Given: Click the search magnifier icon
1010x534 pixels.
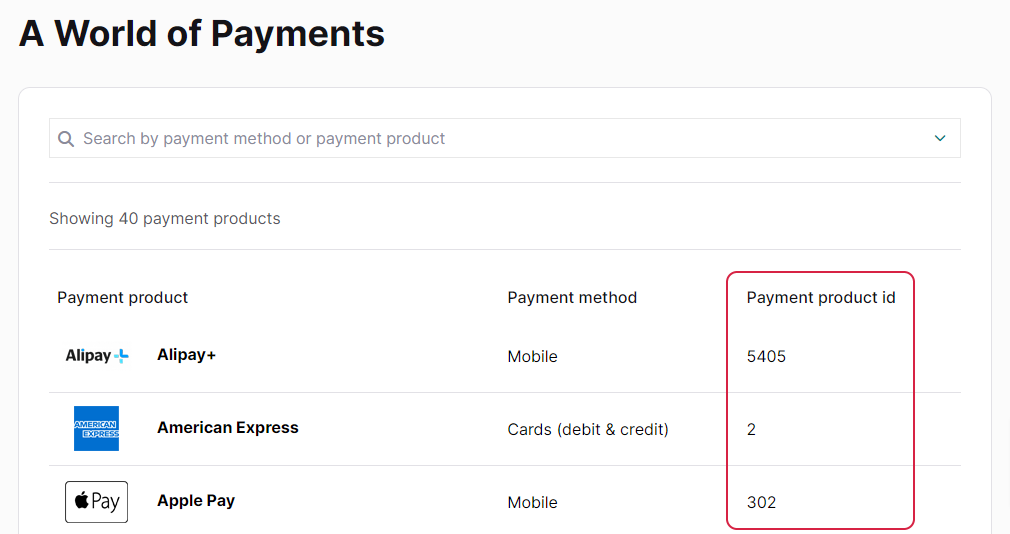Looking at the screenshot, I should 66,138.
